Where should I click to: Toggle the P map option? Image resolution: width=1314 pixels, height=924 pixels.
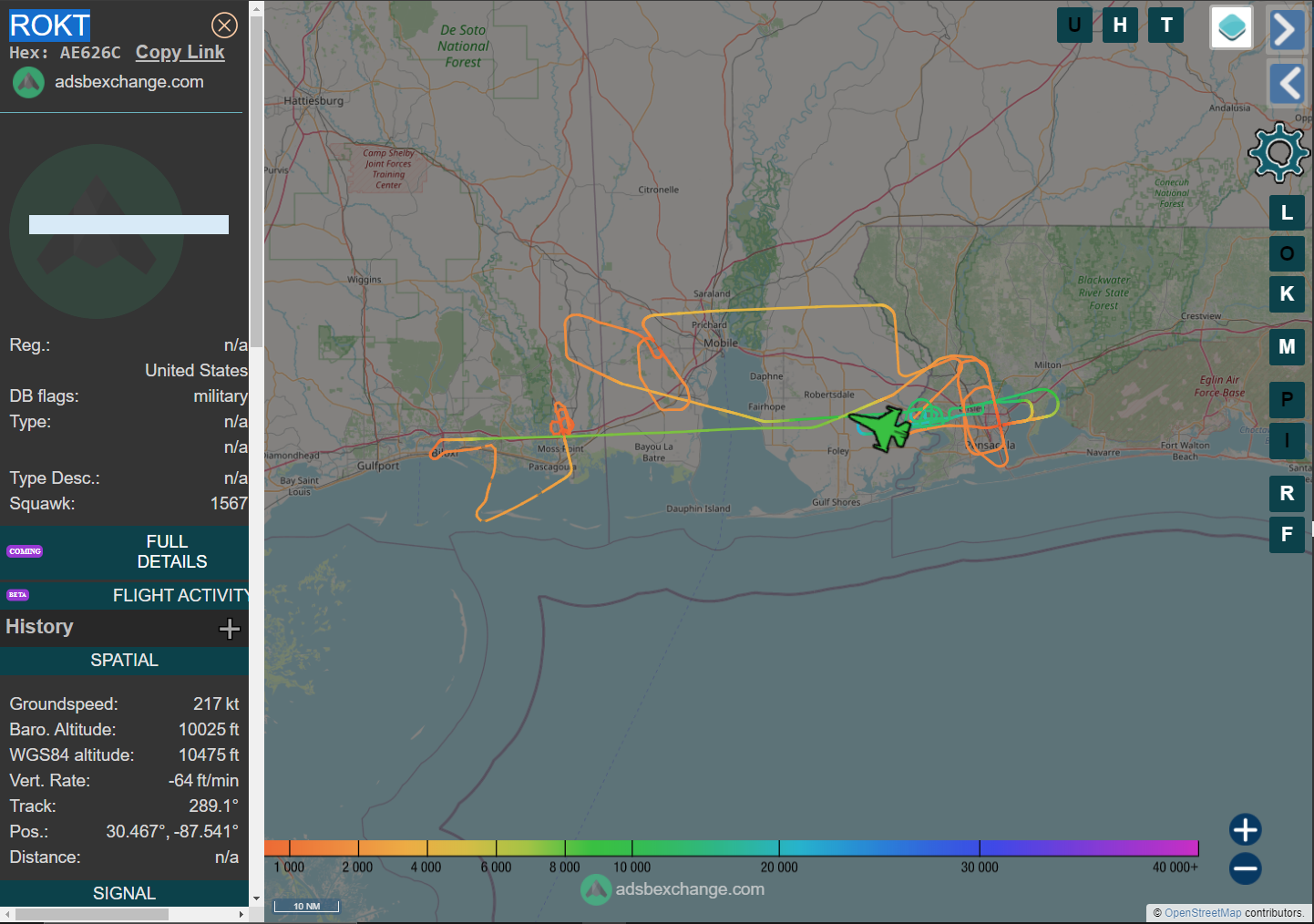click(1287, 399)
